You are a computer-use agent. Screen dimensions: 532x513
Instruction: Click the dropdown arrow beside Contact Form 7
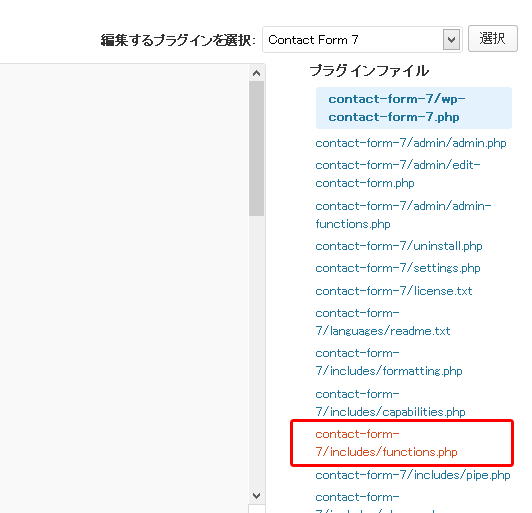click(451, 40)
